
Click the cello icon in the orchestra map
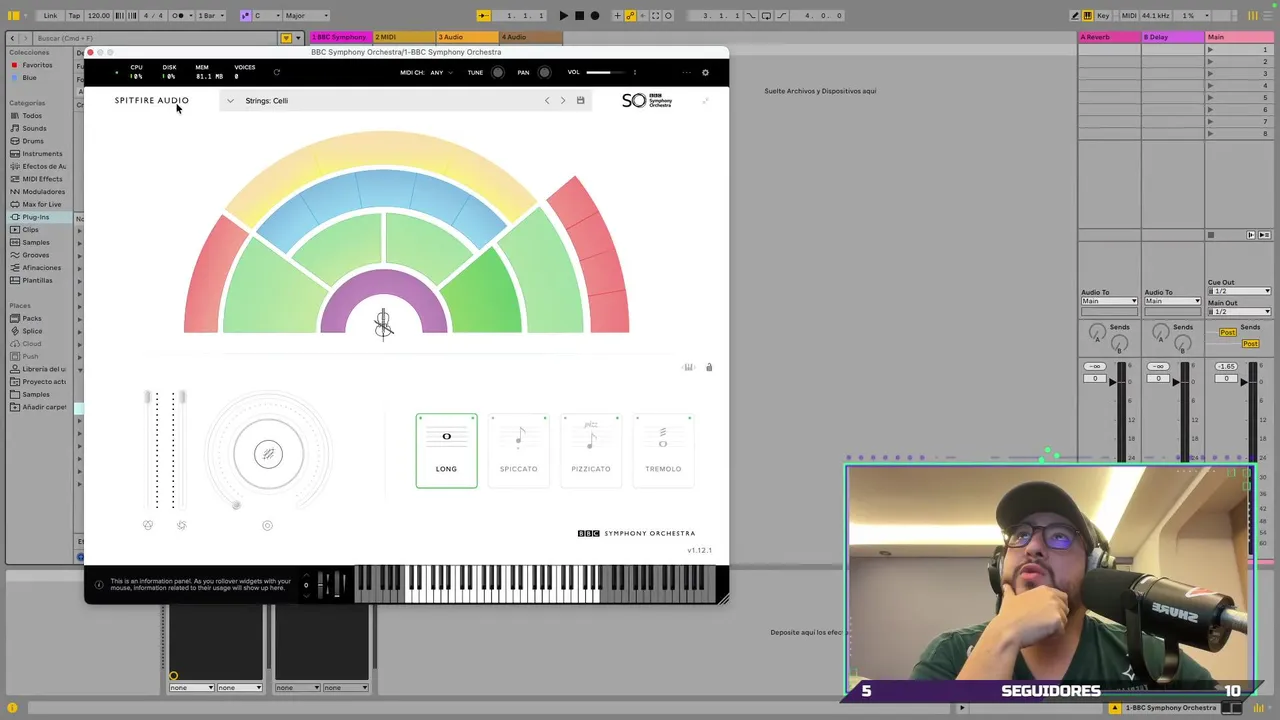pyautogui.click(x=383, y=323)
